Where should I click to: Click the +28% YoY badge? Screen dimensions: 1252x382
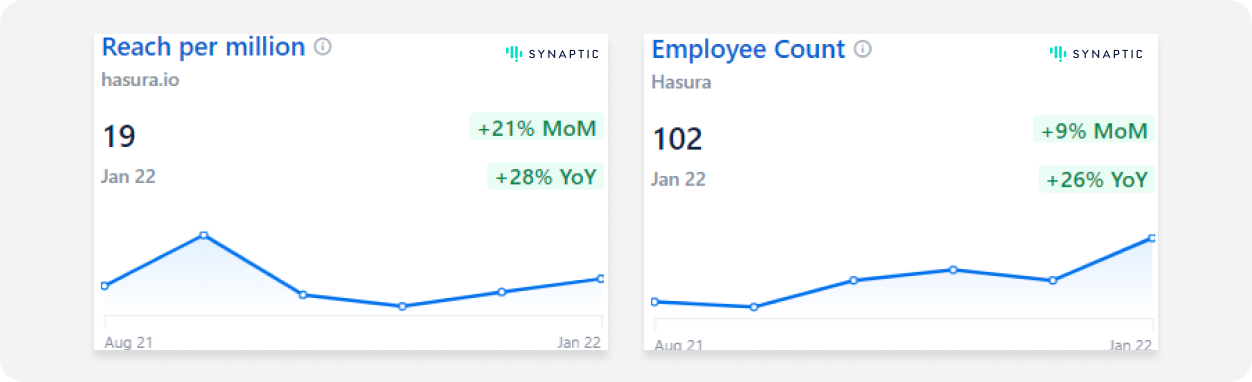click(545, 177)
